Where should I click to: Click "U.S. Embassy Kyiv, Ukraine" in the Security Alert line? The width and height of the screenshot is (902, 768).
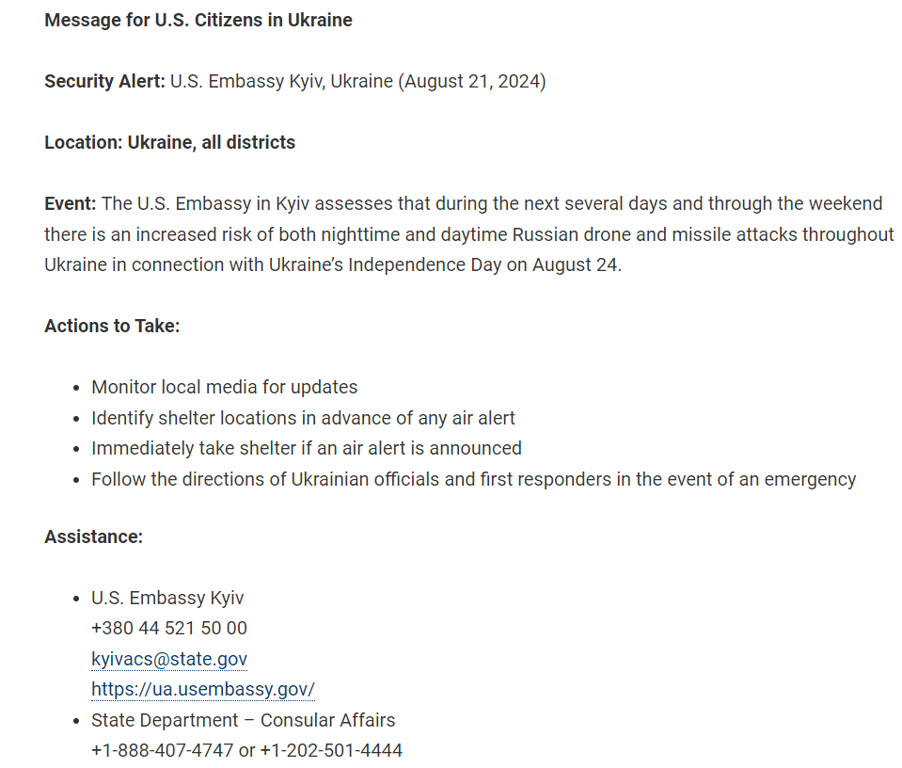[282, 81]
